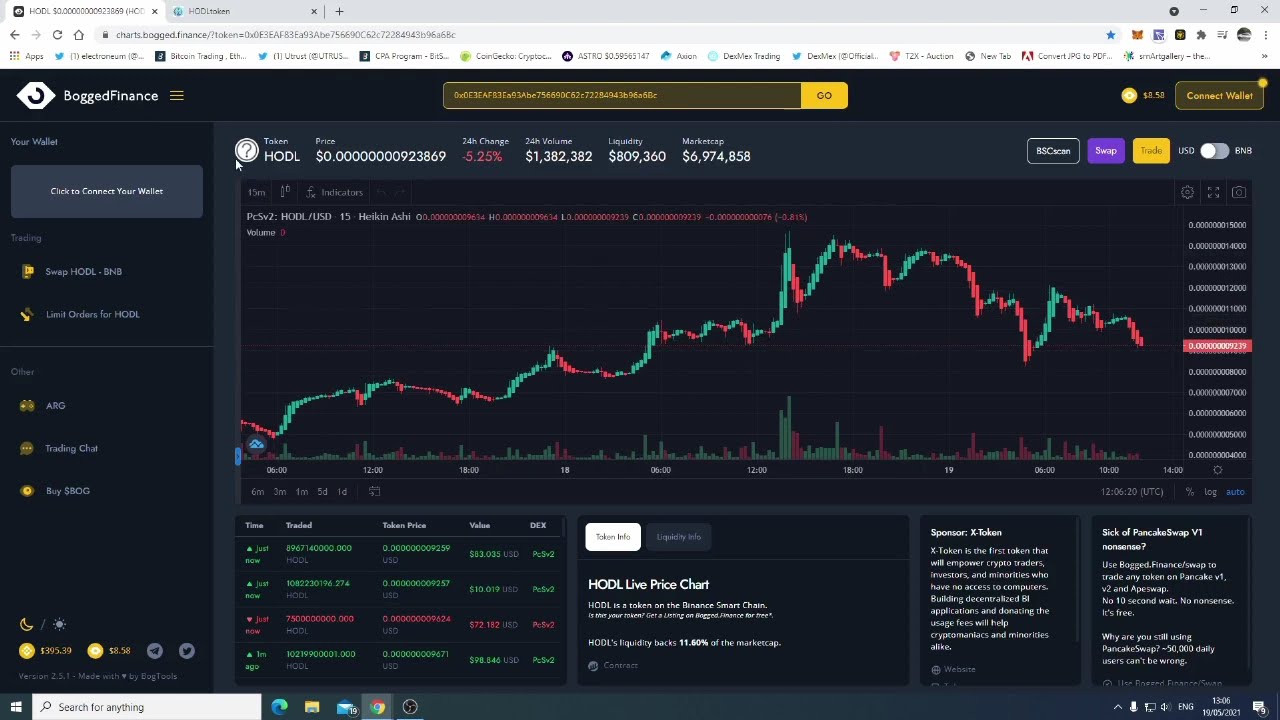Bookmark the page with the star icon
The image size is (1280, 720).
coord(1110,35)
